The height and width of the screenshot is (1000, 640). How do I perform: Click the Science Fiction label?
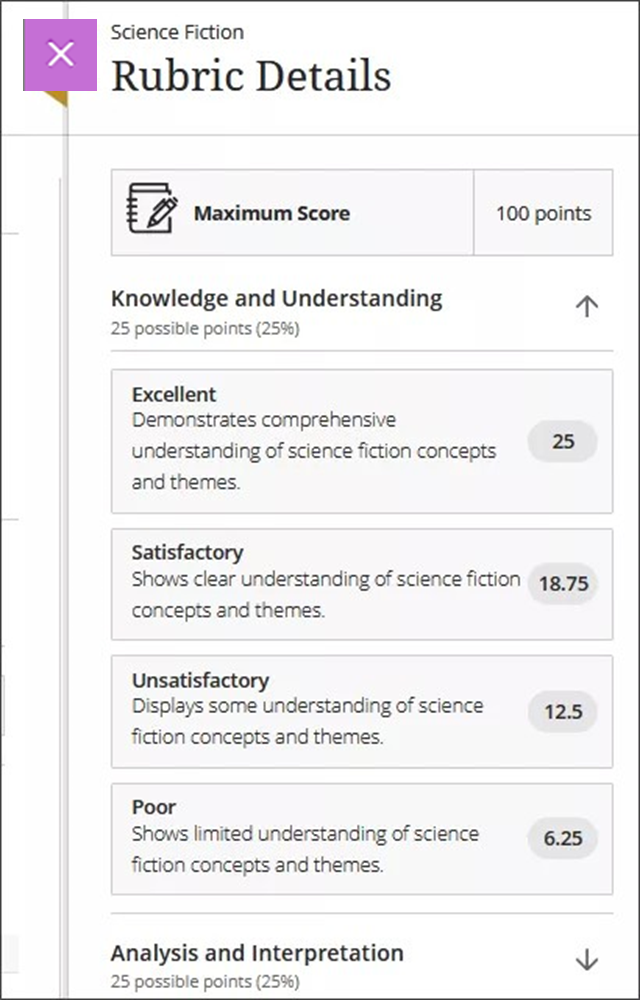(177, 32)
